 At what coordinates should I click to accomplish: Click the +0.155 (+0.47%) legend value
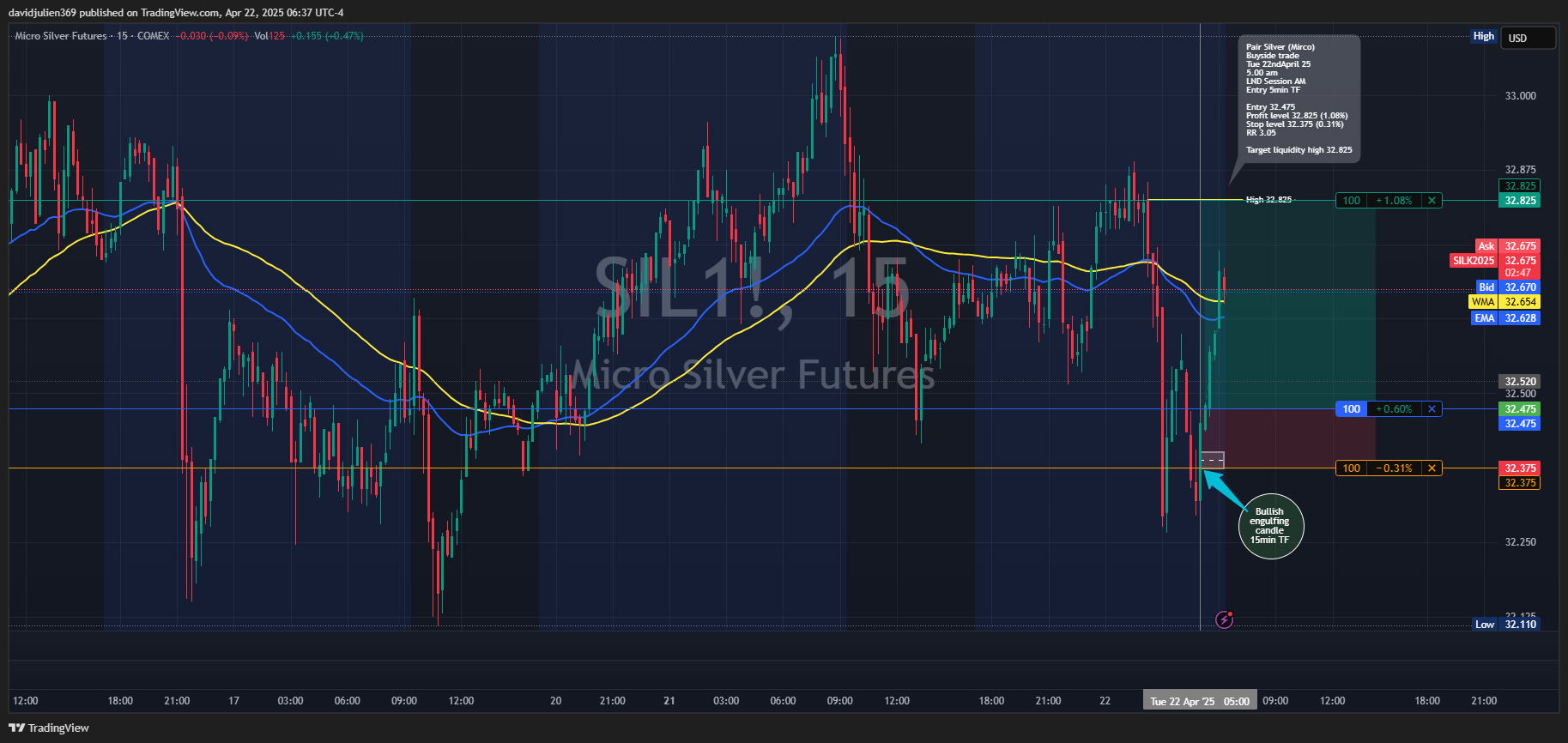click(x=327, y=36)
